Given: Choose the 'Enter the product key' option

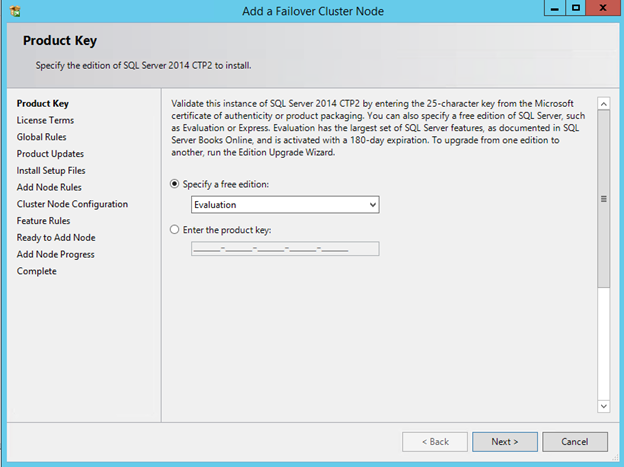Looking at the screenshot, I should (x=176, y=229).
